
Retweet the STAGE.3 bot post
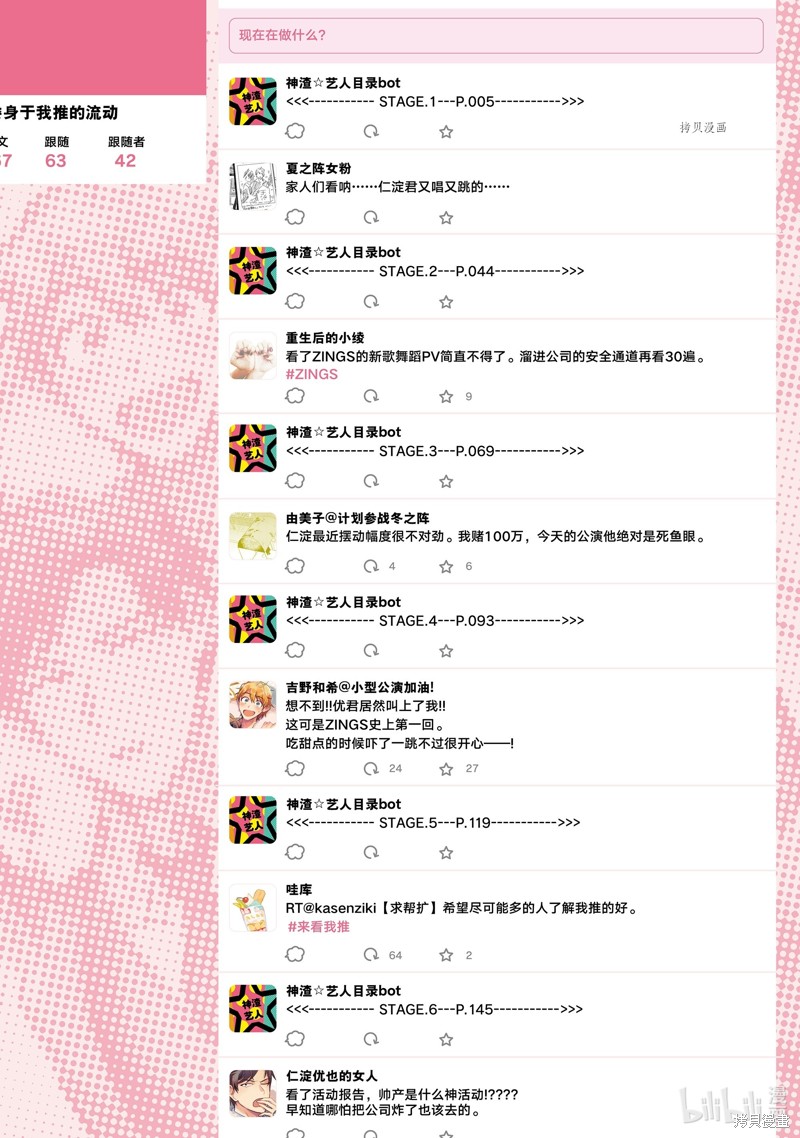(371, 481)
